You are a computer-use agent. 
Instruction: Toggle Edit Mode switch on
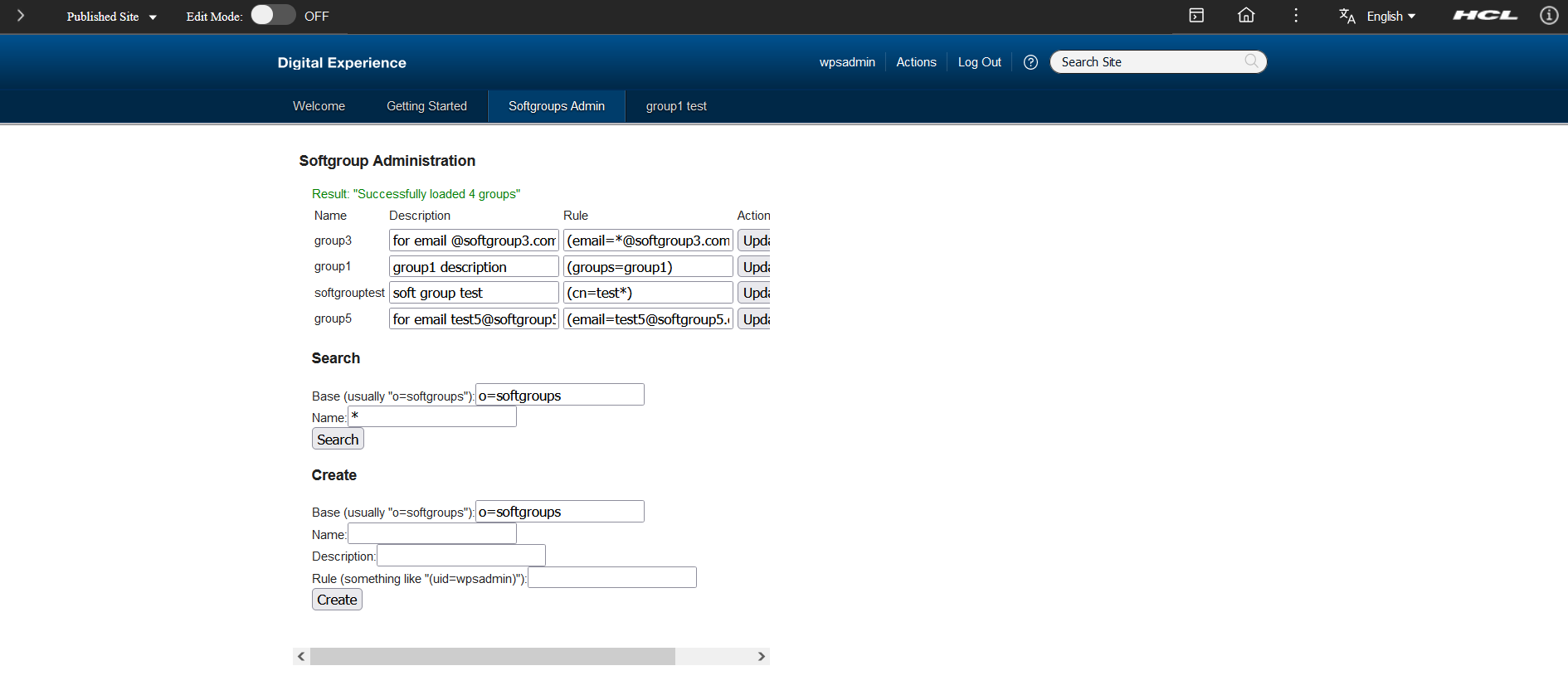click(x=273, y=16)
